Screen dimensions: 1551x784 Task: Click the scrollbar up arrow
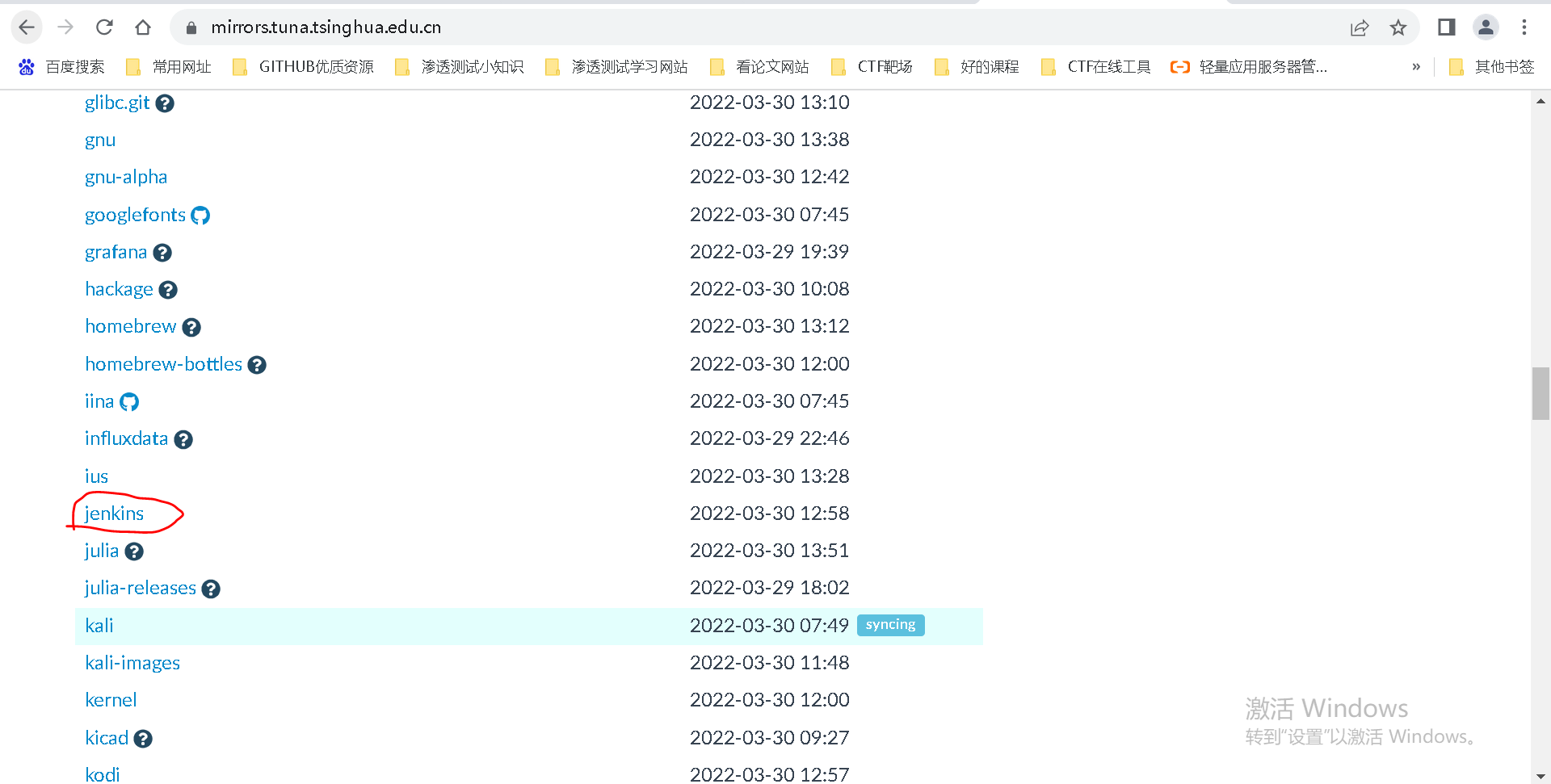pos(1540,101)
